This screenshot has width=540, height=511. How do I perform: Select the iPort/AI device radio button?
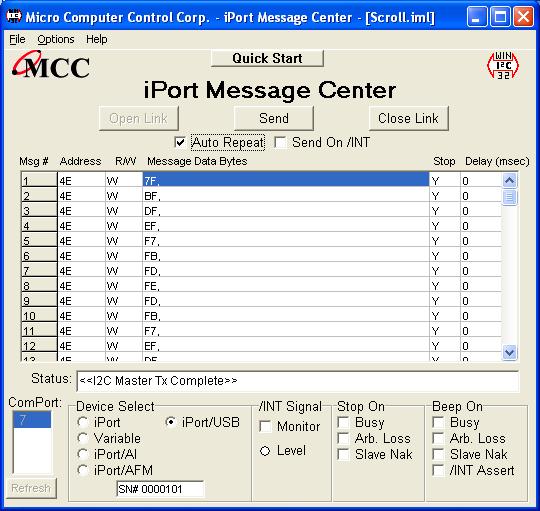point(83,455)
